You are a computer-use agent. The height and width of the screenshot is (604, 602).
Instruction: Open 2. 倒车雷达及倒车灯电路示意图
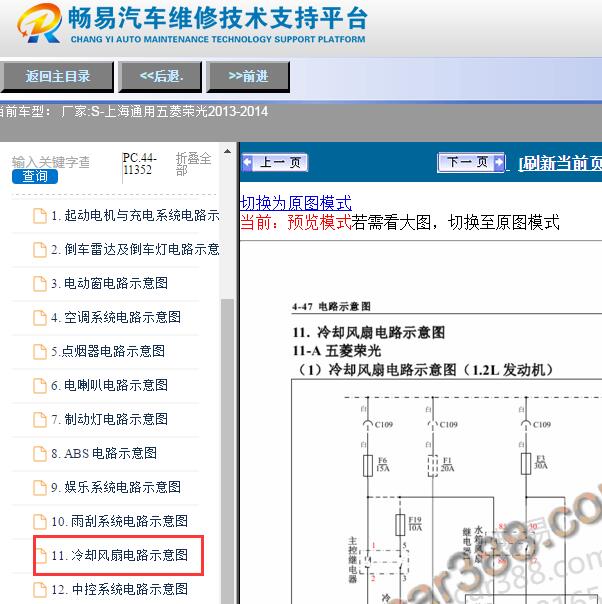(135, 250)
